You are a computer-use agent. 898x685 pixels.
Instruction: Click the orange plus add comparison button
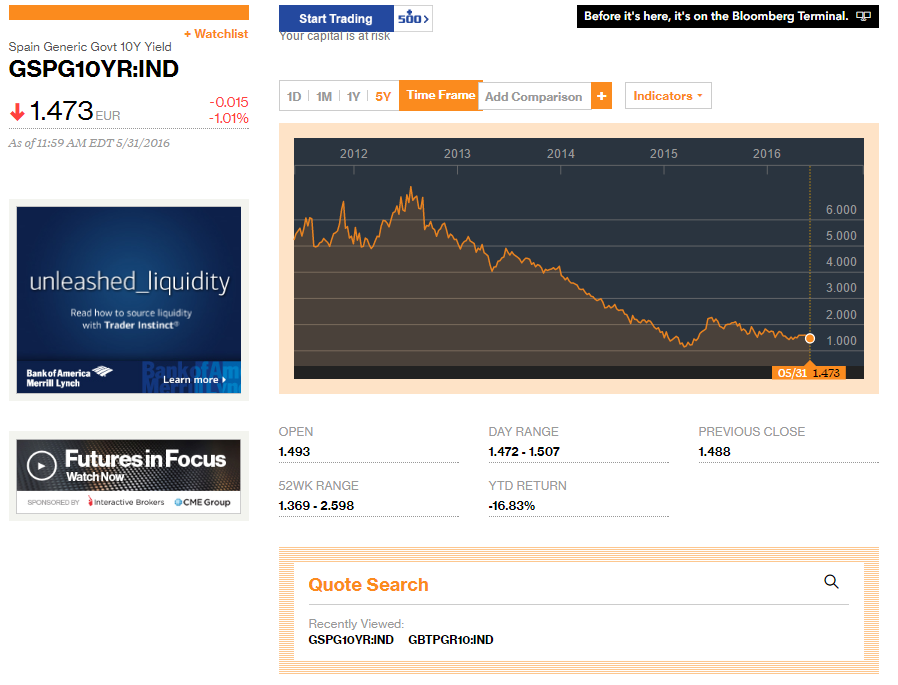[601, 96]
